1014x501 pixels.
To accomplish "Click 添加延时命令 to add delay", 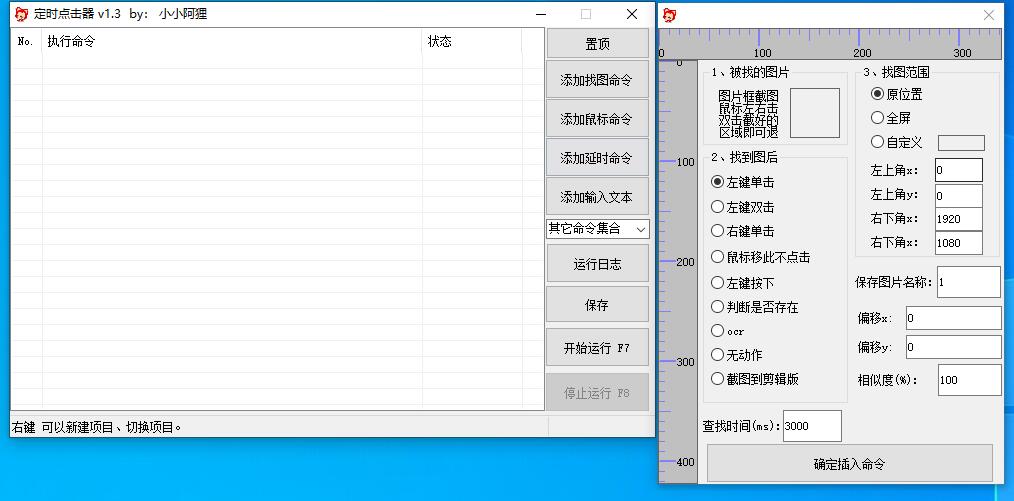I will click(597, 158).
